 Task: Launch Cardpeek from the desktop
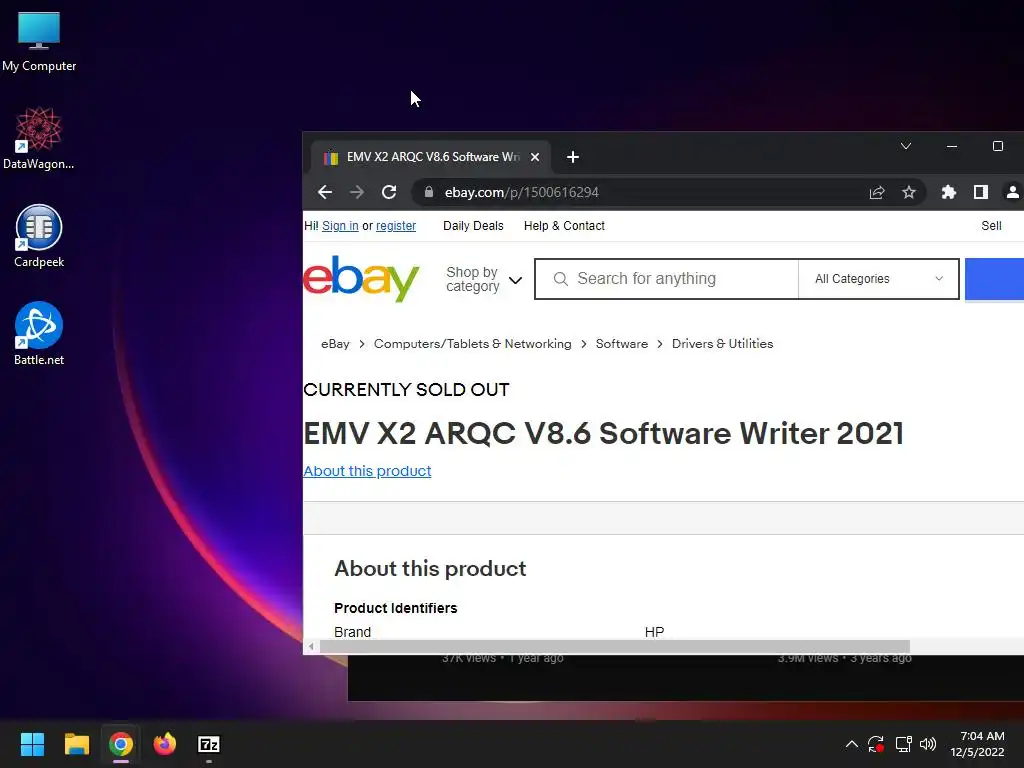tap(39, 236)
